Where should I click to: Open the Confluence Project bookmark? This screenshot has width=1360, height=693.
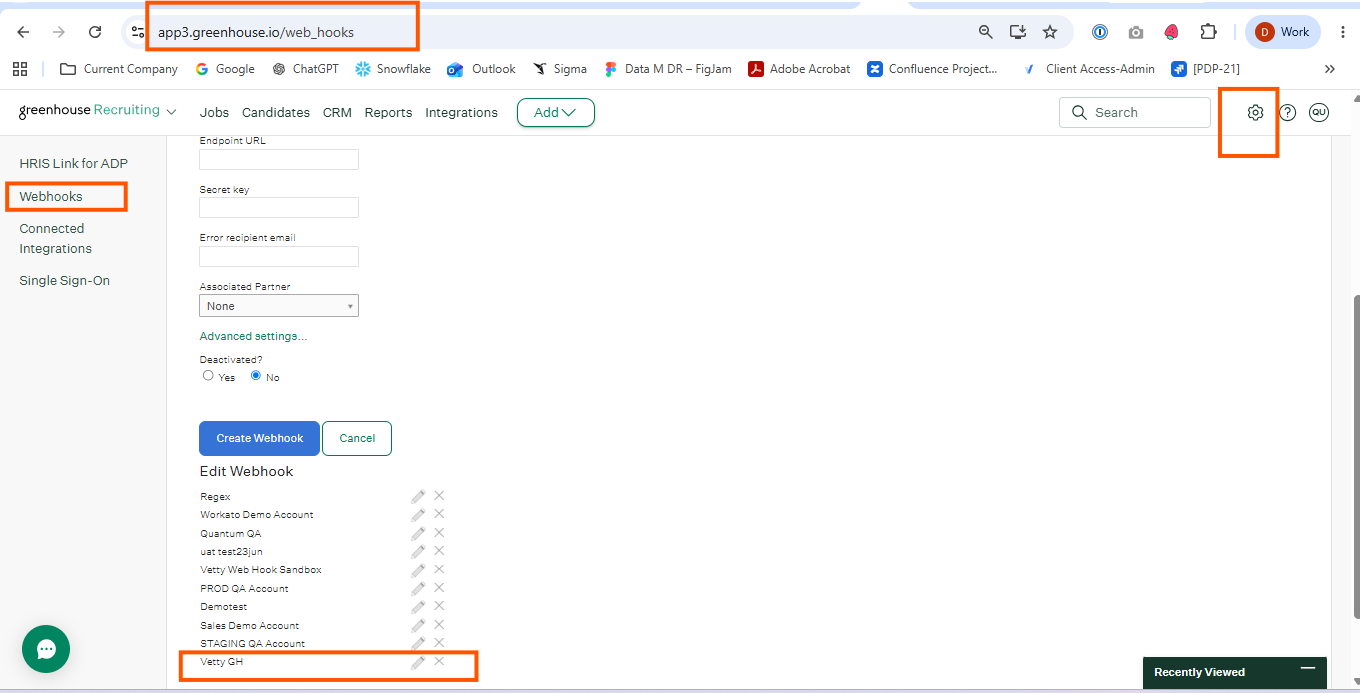933,69
